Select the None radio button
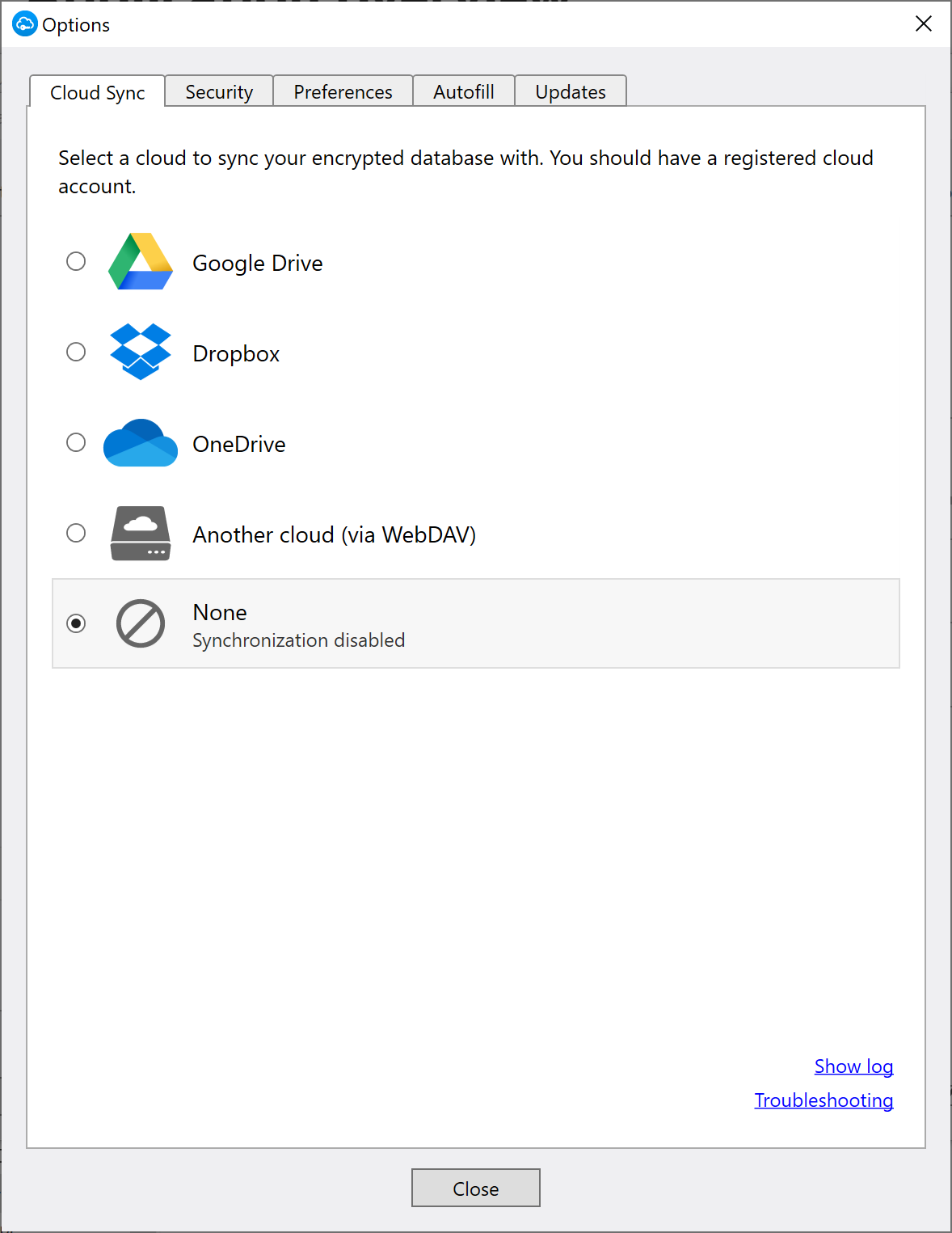The height and width of the screenshot is (1233, 952). 76,623
